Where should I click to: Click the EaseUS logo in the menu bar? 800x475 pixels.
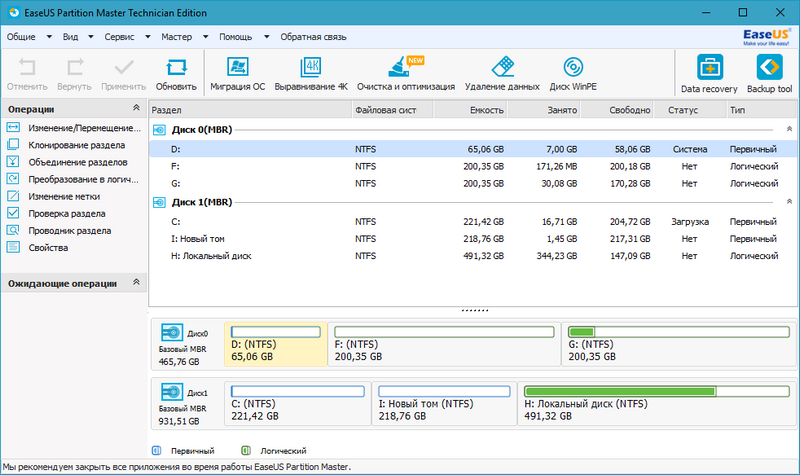(x=766, y=37)
